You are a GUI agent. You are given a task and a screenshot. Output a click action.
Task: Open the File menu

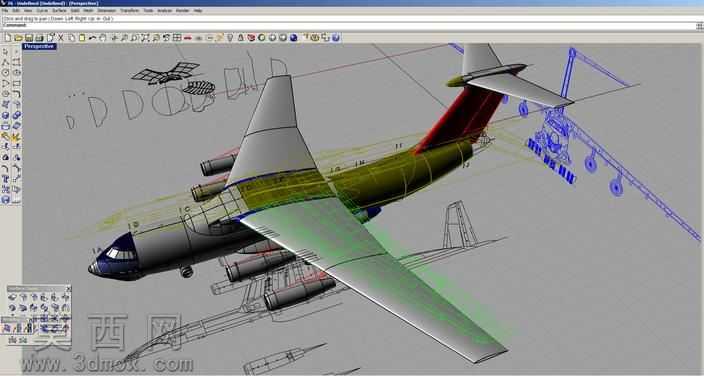(x=5, y=10)
